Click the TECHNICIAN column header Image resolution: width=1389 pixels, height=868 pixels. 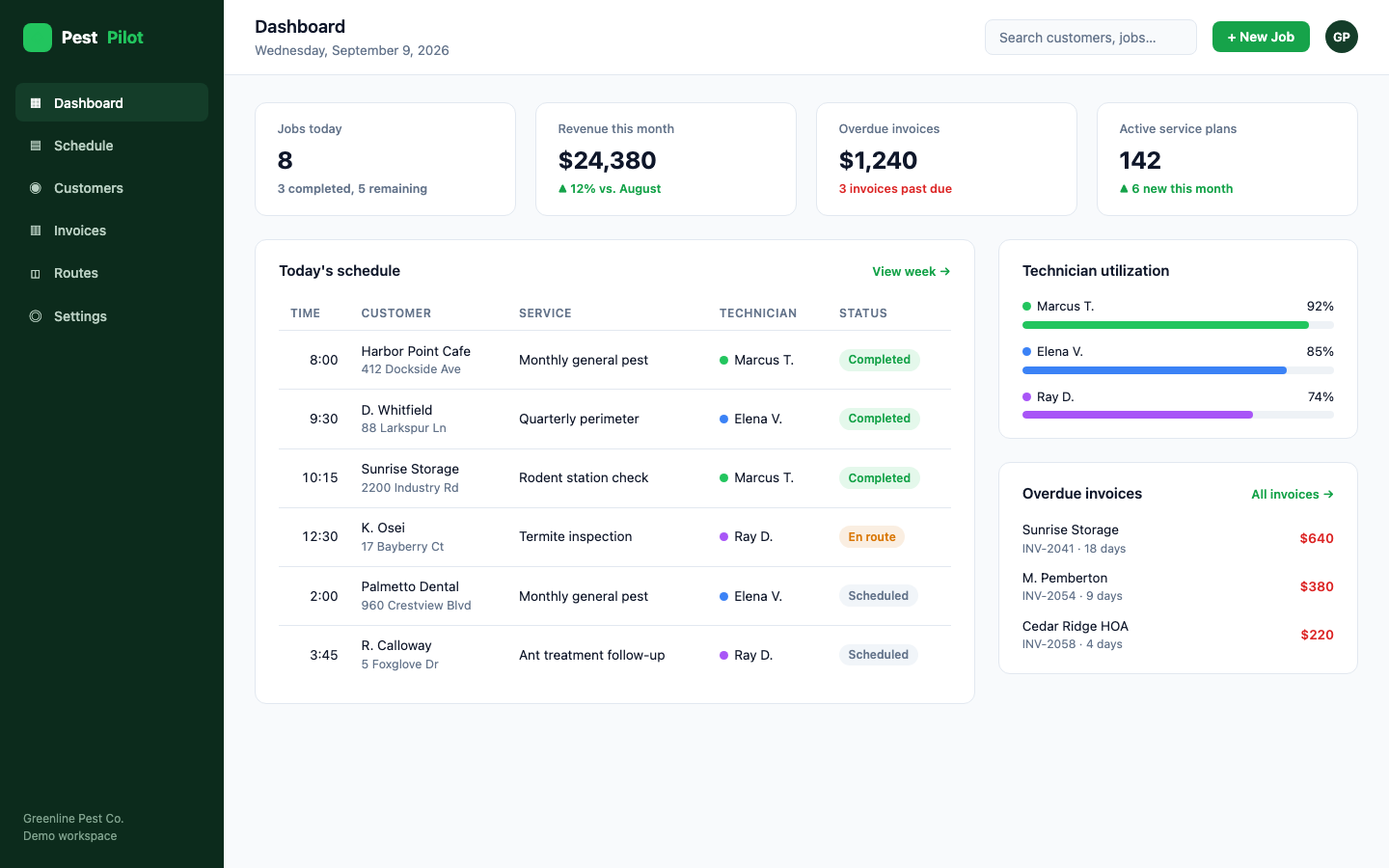click(758, 313)
